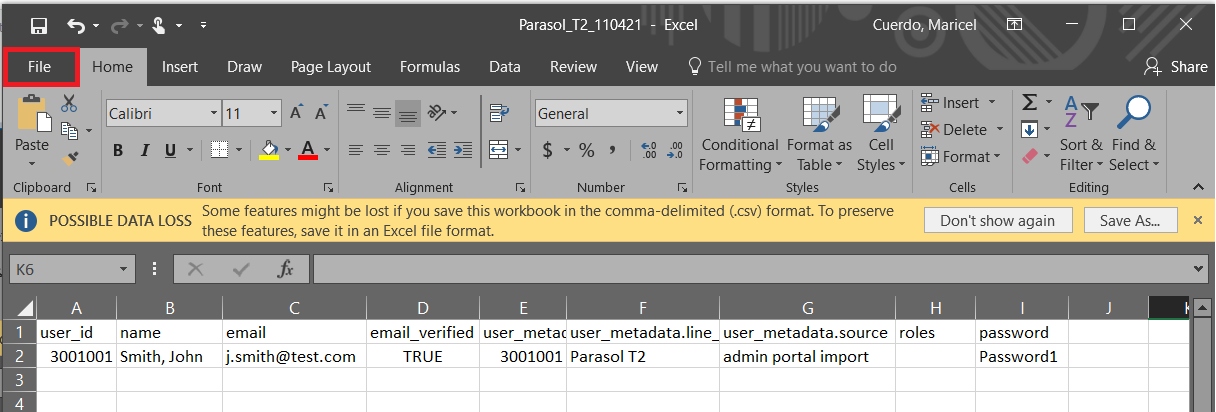Image resolution: width=1216 pixels, height=412 pixels.
Task: Toggle Italic formatting
Action: (144, 151)
